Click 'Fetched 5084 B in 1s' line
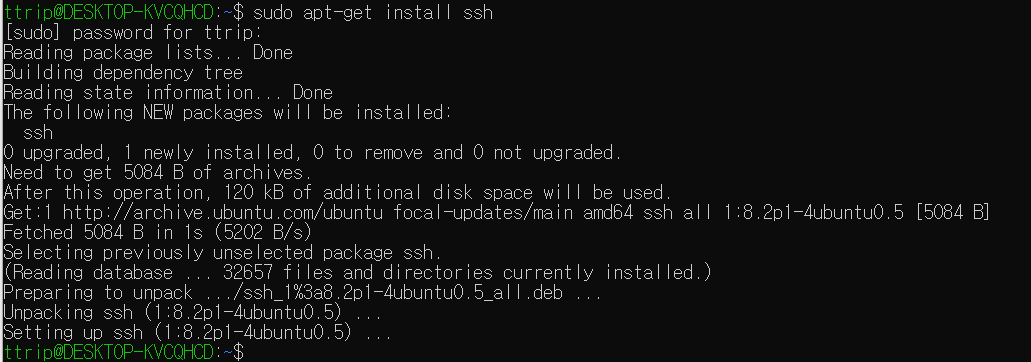1031x362 pixels. click(x=157, y=232)
